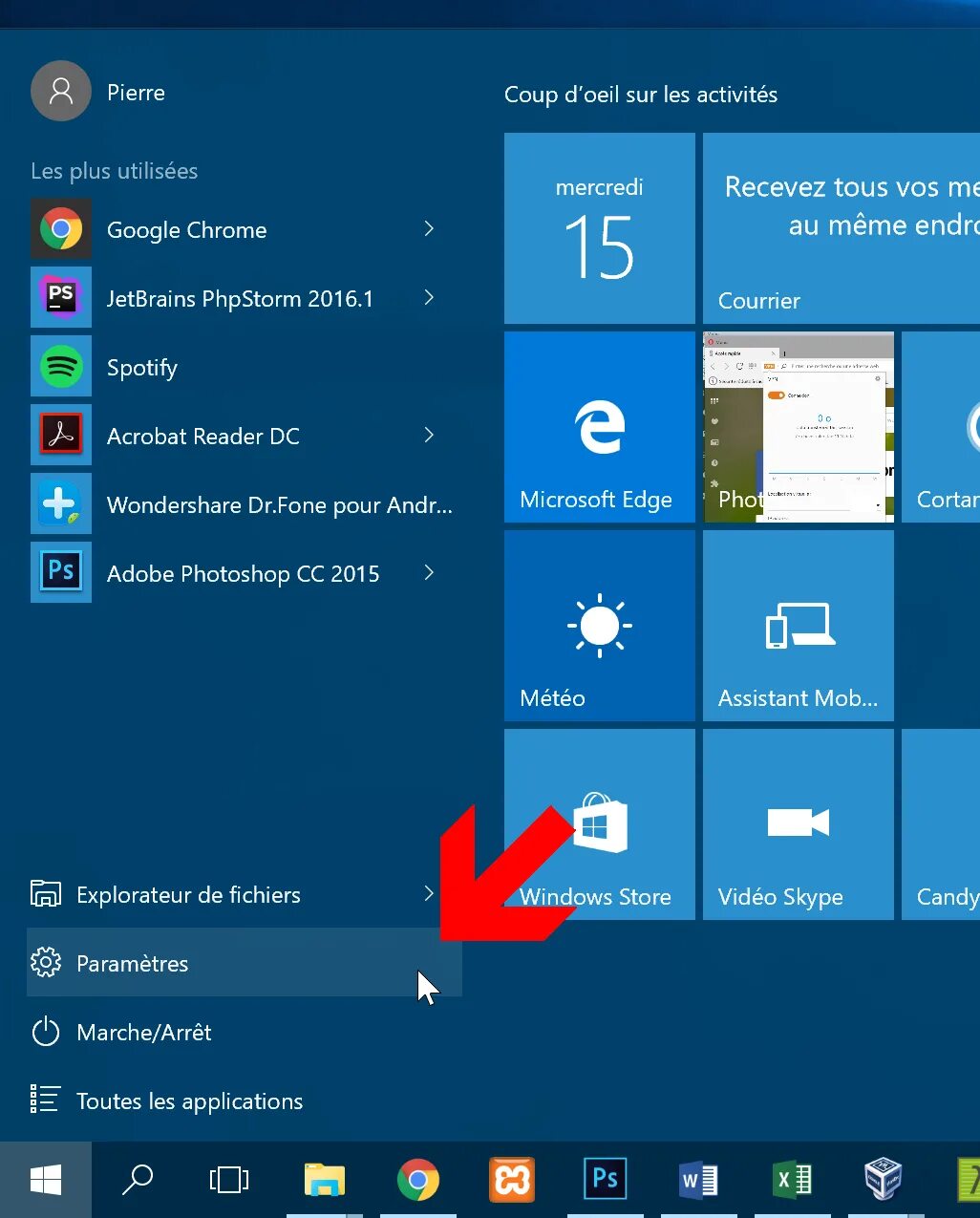Image resolution: width=980 pixels, height=1218 pixels.
Task: Expand Adobe Photoshop CC jump list arrow
Action: coord(429,572)
